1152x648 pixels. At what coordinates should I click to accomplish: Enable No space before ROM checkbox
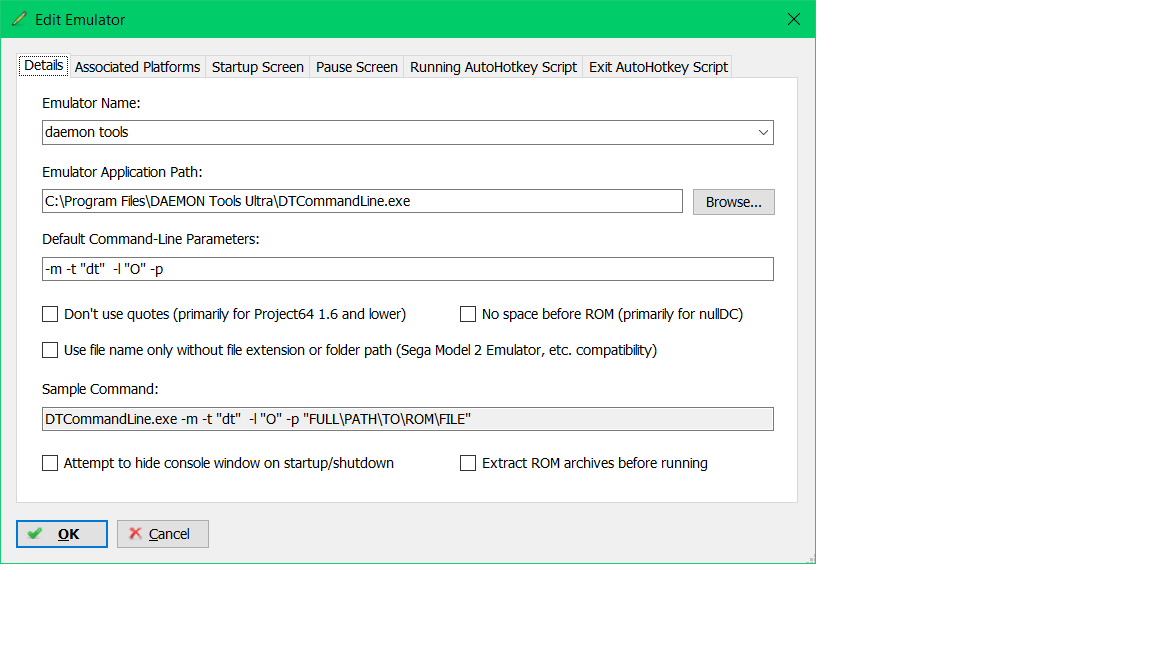click(468, 314)
